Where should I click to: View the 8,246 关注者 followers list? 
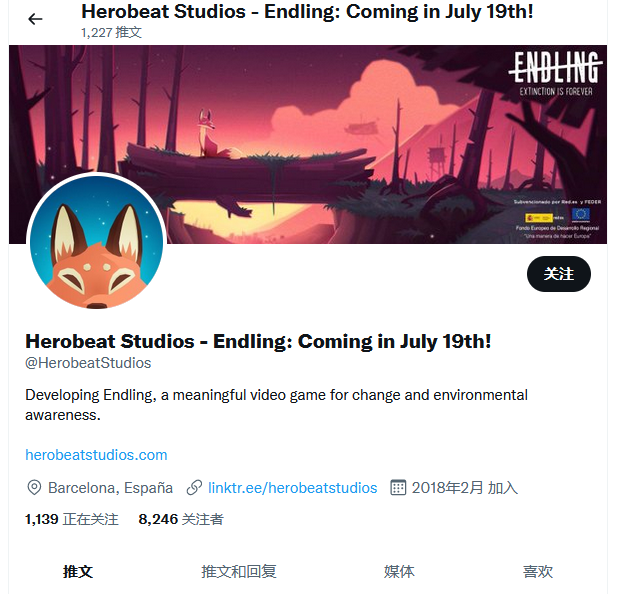point(181,519)
